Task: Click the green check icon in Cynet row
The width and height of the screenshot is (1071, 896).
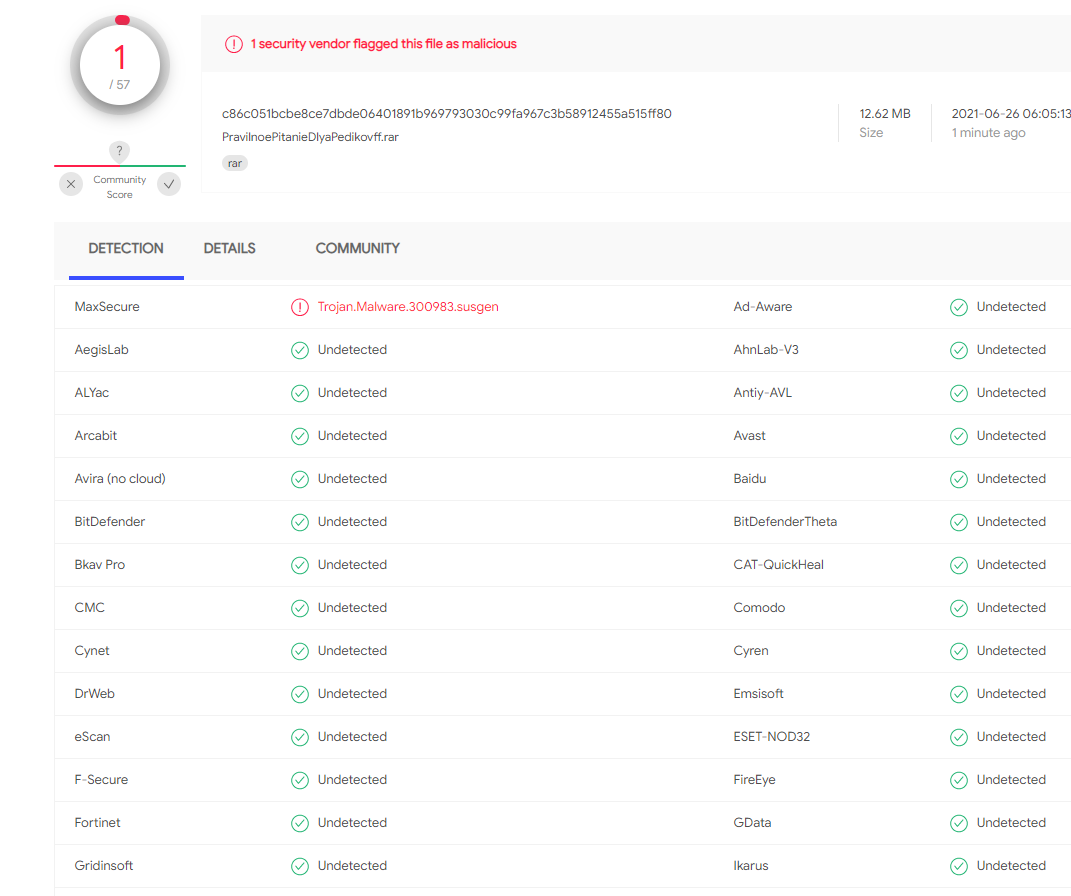Action: 300,652
